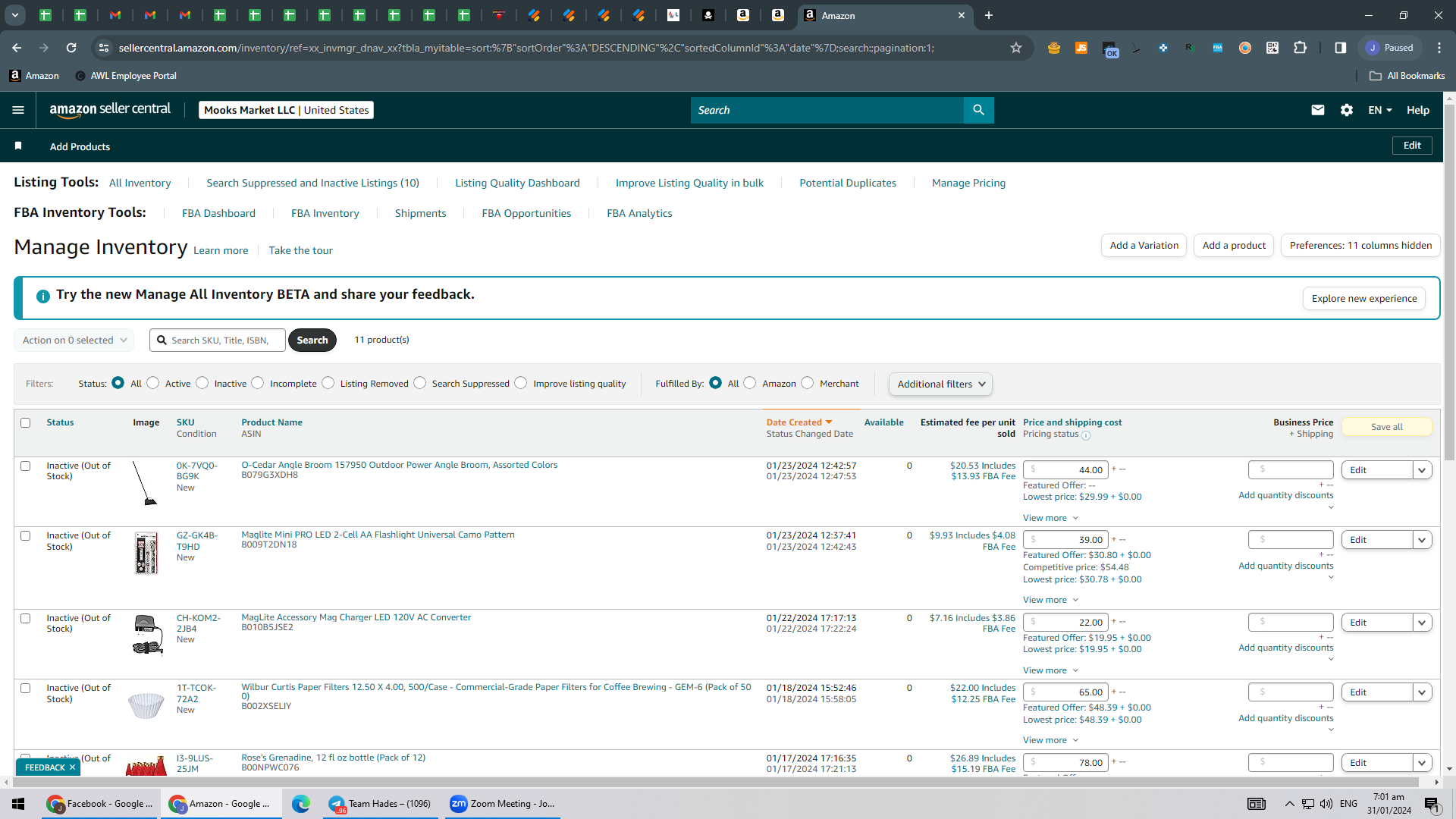The height and width of the screenshot is (819, 1456).
Task: Open the Shipments tool
Action: pos(420,213)
